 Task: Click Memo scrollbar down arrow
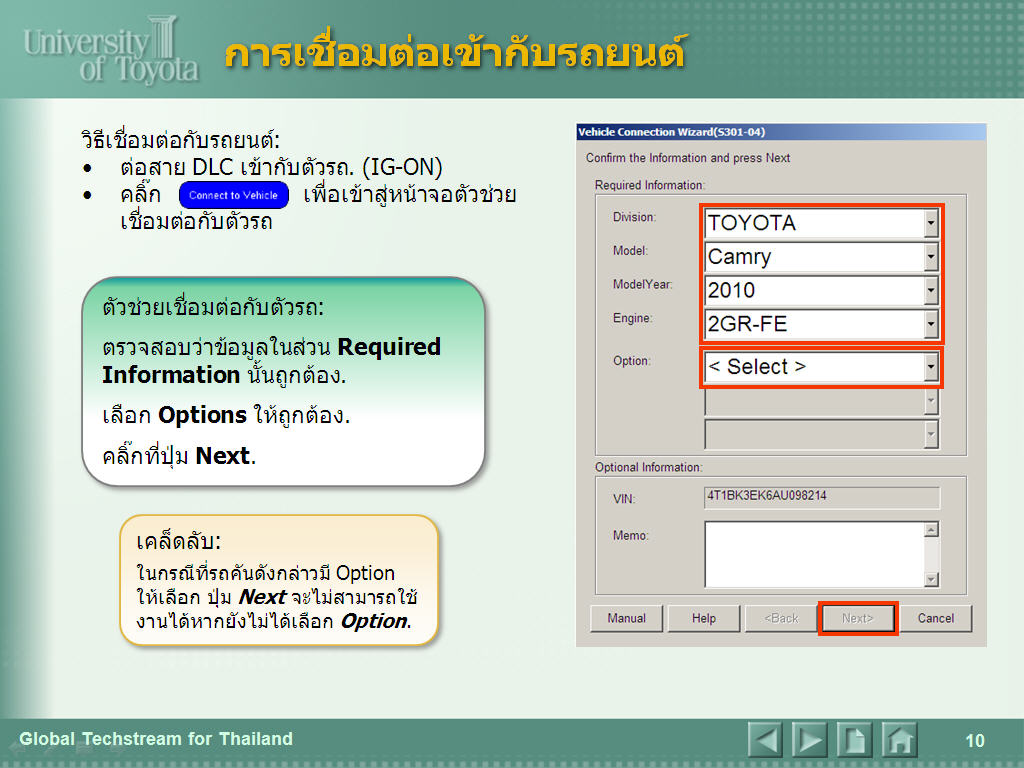932,579
